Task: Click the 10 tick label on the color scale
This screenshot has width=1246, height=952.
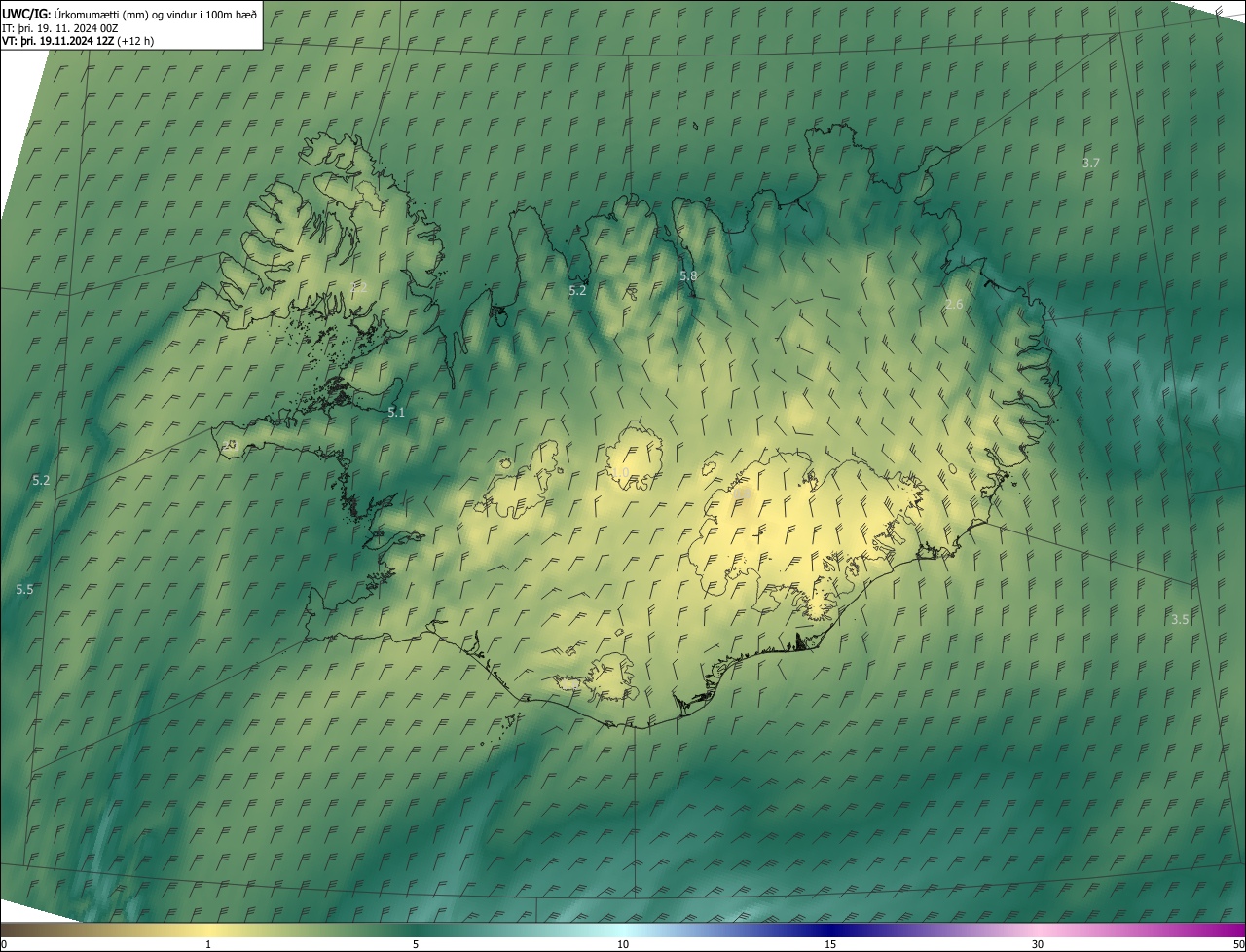Action: [623, 945]
